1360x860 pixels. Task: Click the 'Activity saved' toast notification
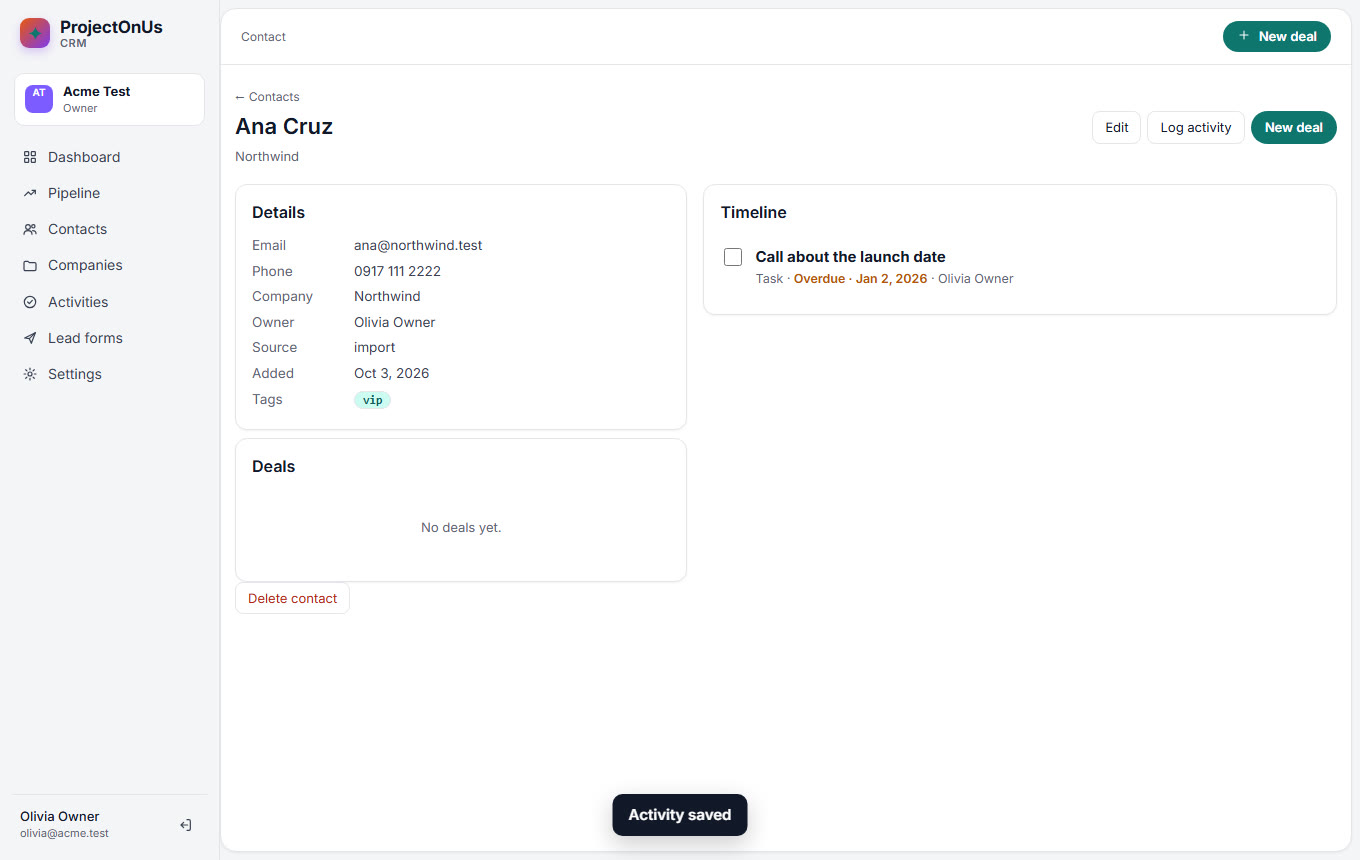tap(680, 815)
